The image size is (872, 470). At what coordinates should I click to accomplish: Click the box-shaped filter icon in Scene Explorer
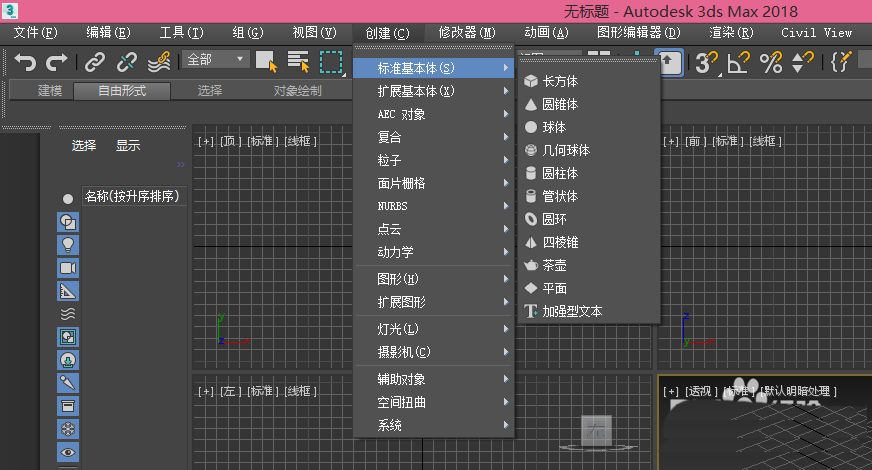68,406
